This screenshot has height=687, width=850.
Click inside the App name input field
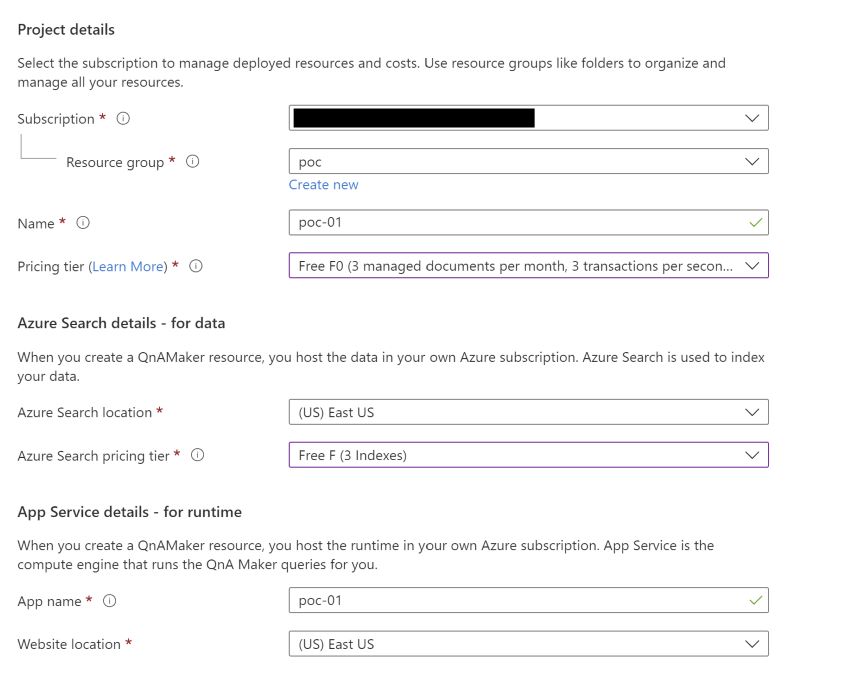click(x=450, y=600)
